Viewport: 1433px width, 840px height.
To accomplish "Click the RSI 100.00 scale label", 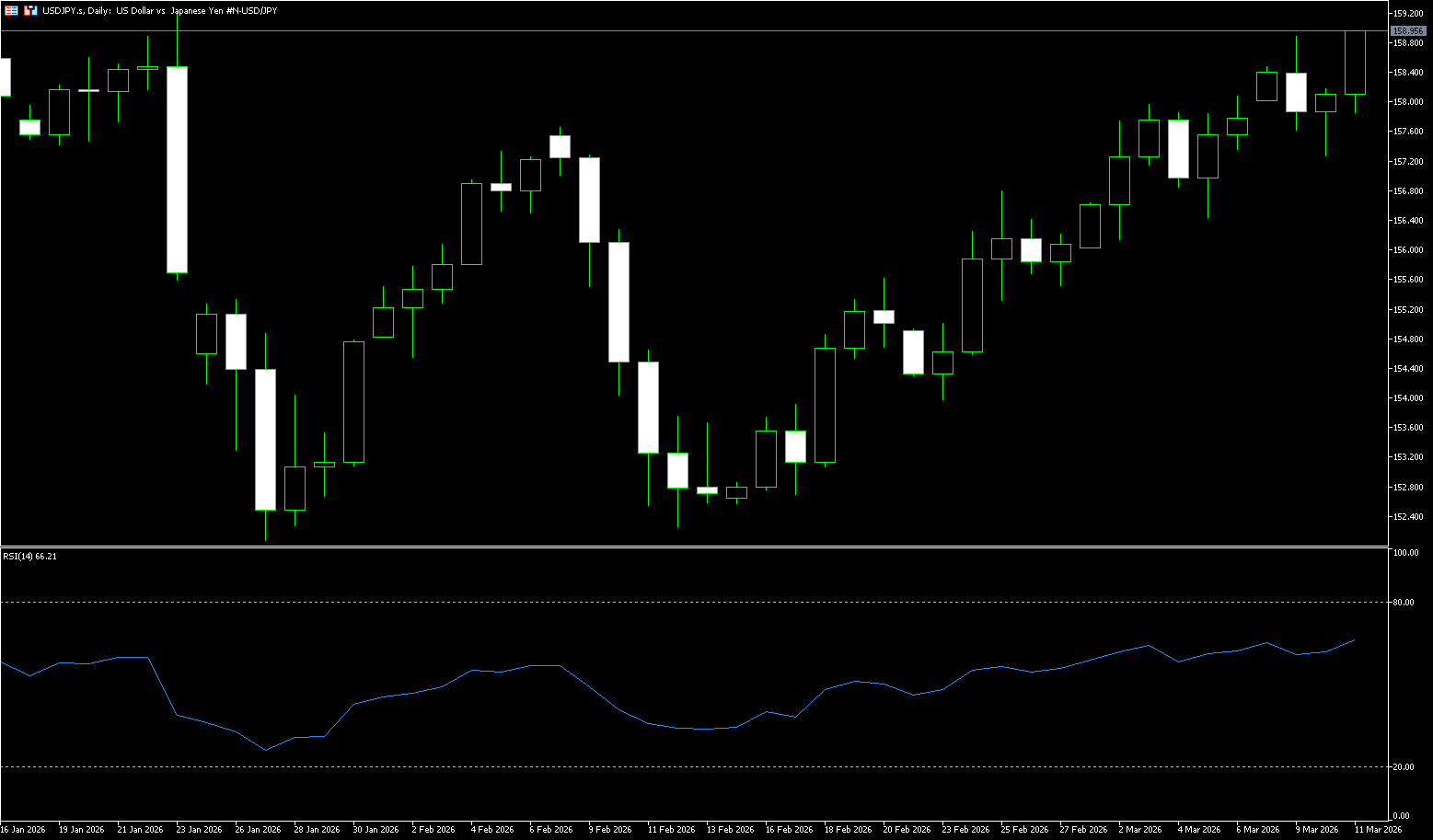I will pos(1405,553).
